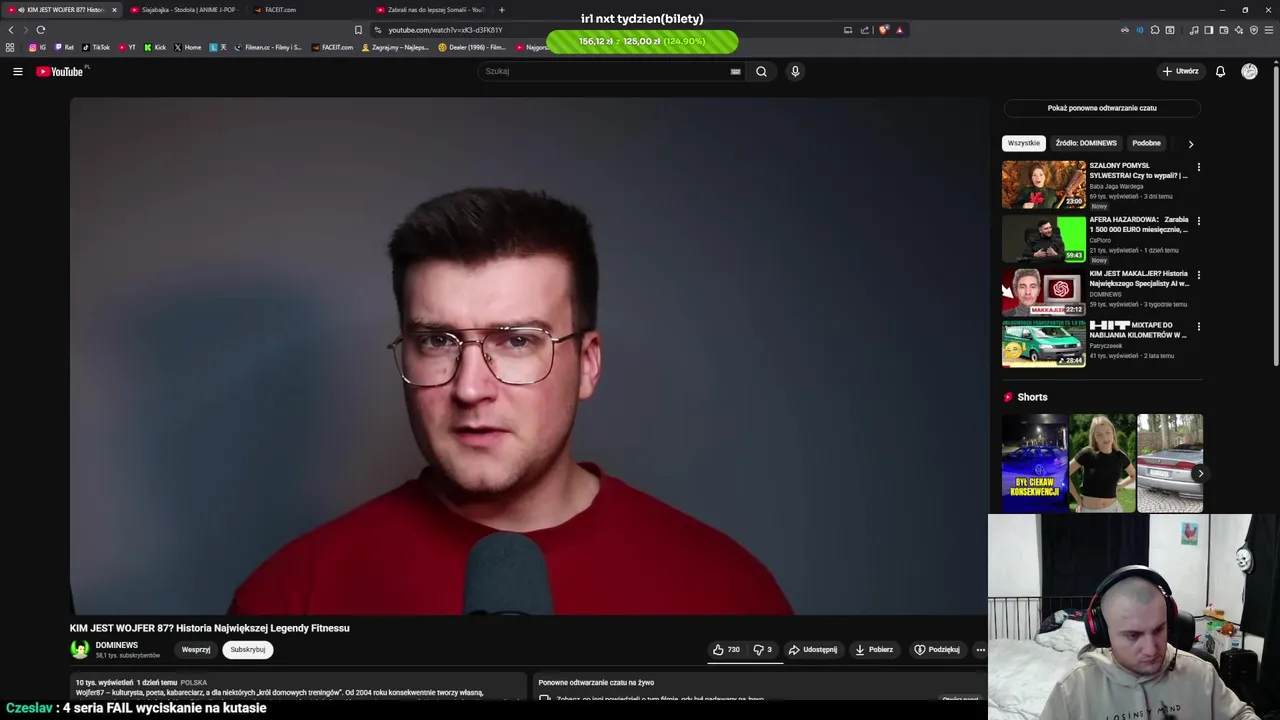Open the IG bookmark
Viewport: 1280px width, 720px height.
click(x=38, y=47)
